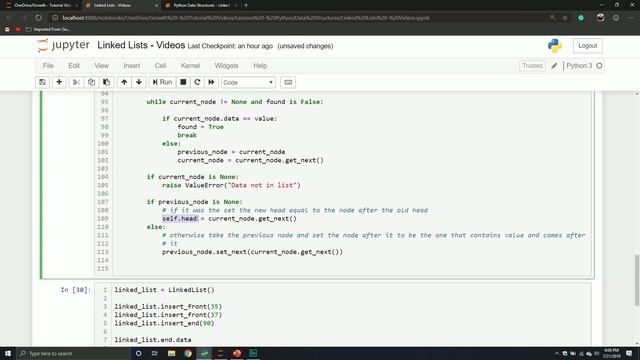Open the Windows Start menu
The width and height of the screenshot is (640, 360).
pos(8,353)
